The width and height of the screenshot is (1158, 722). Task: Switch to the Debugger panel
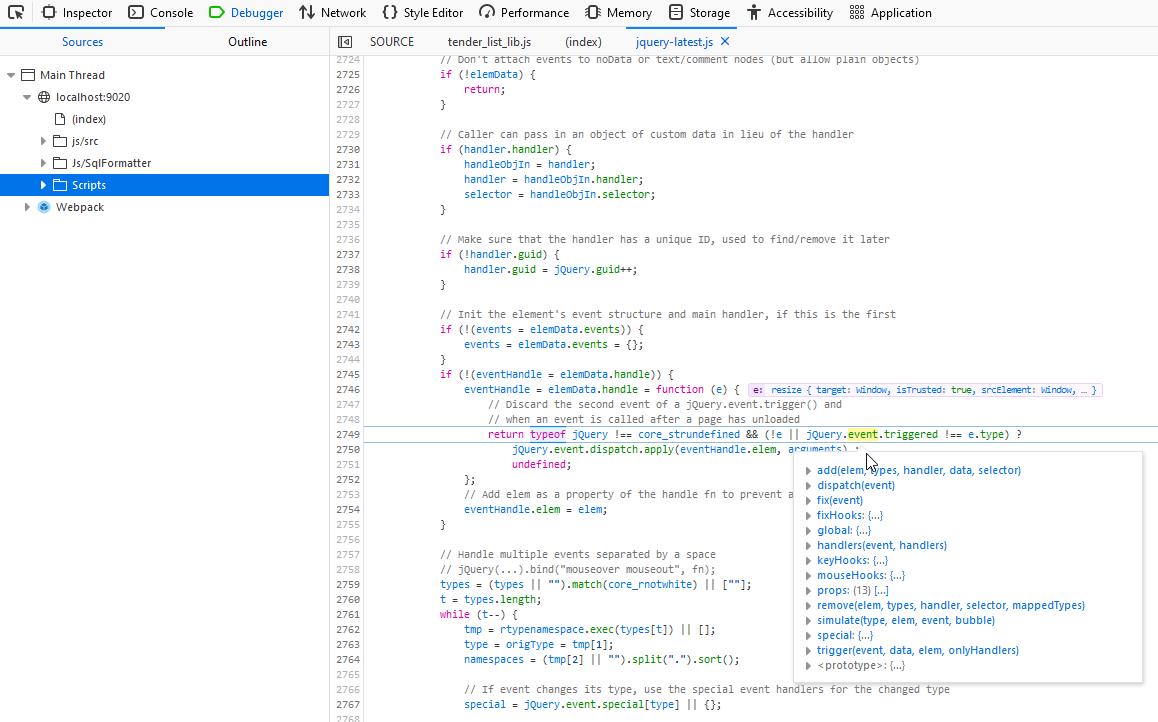point(246,13)
